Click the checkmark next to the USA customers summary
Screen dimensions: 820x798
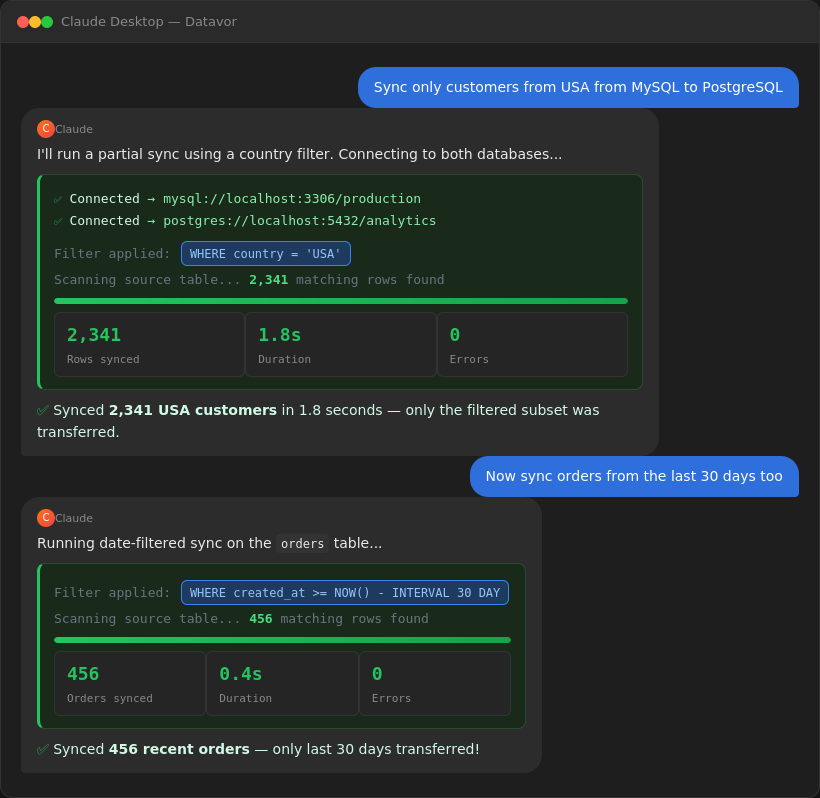pos(42,410)
